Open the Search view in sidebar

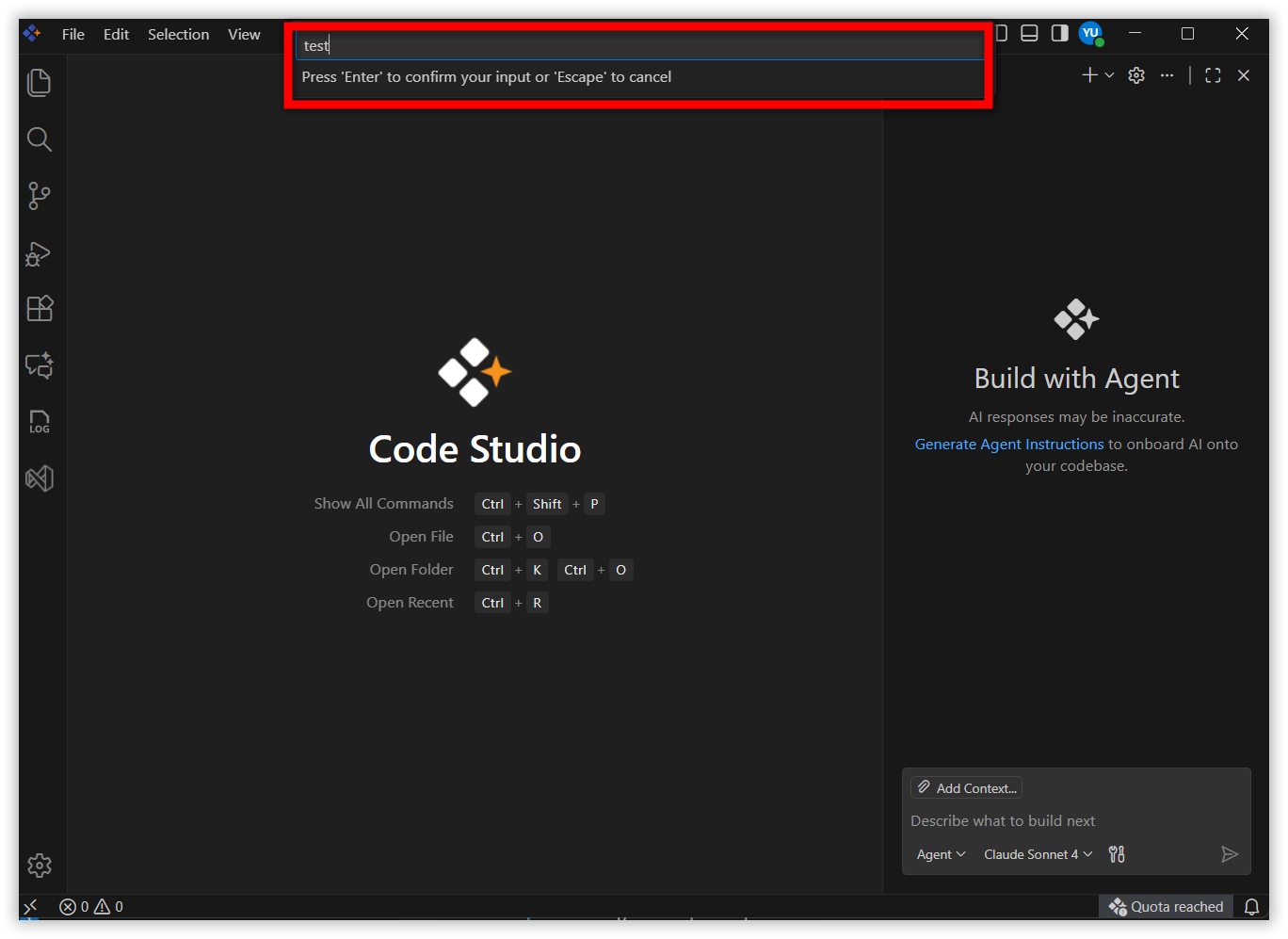(39, 139)
